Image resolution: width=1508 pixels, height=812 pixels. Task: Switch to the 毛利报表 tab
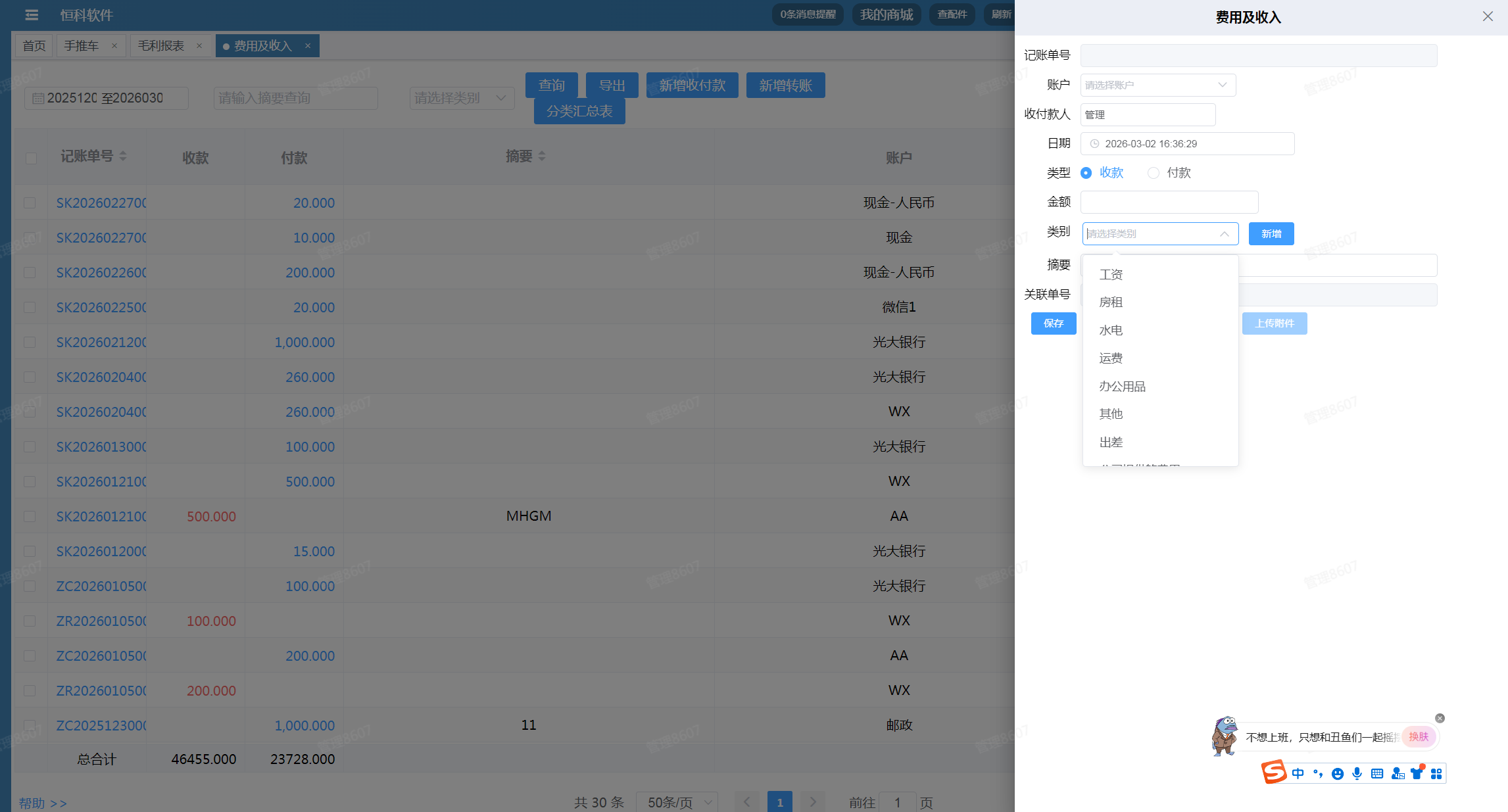coord(161,46)
